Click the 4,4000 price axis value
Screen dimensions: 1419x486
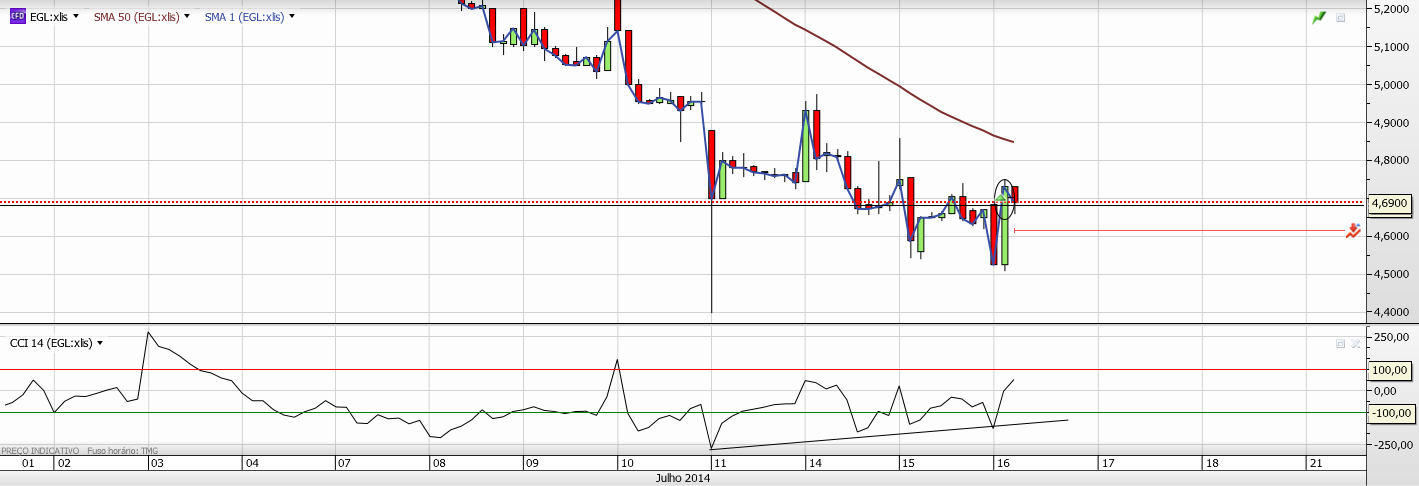1392,312
